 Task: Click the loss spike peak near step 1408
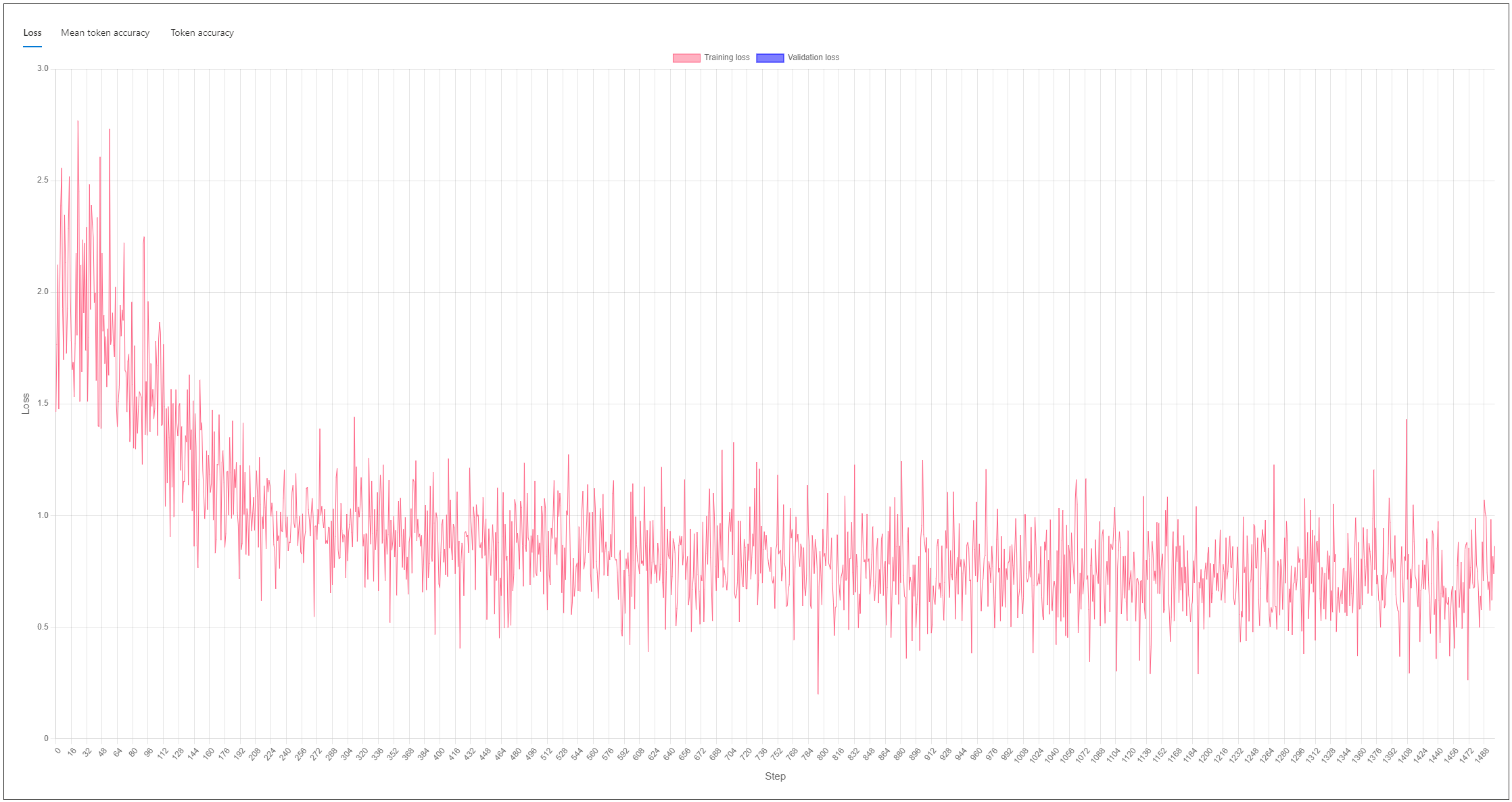(x=1407, y=420)
